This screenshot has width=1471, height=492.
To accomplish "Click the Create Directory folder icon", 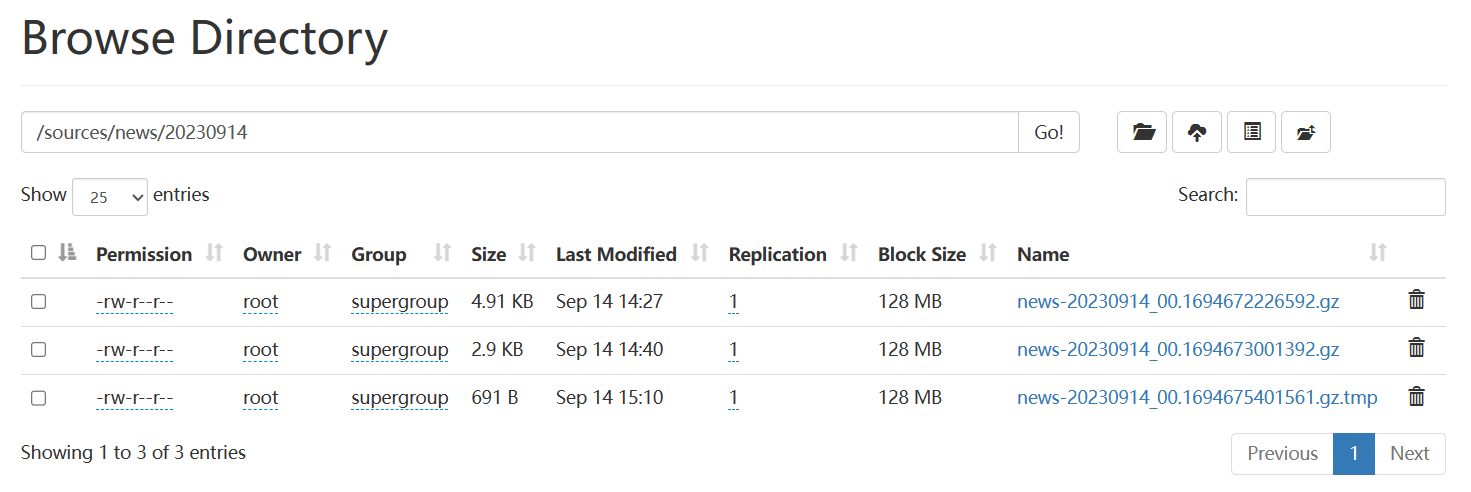I will point(1142,132).
